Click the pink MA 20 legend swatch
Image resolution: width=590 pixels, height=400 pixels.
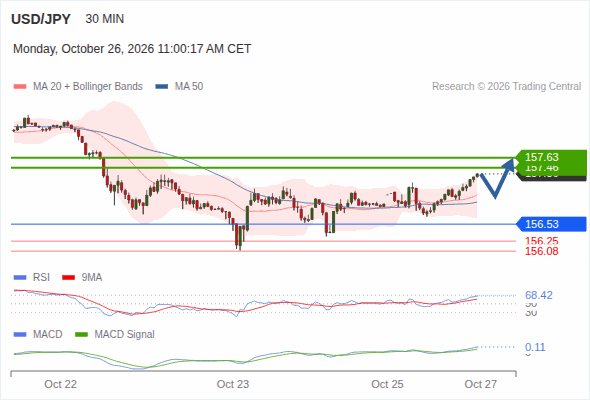[x=20, y=87]
